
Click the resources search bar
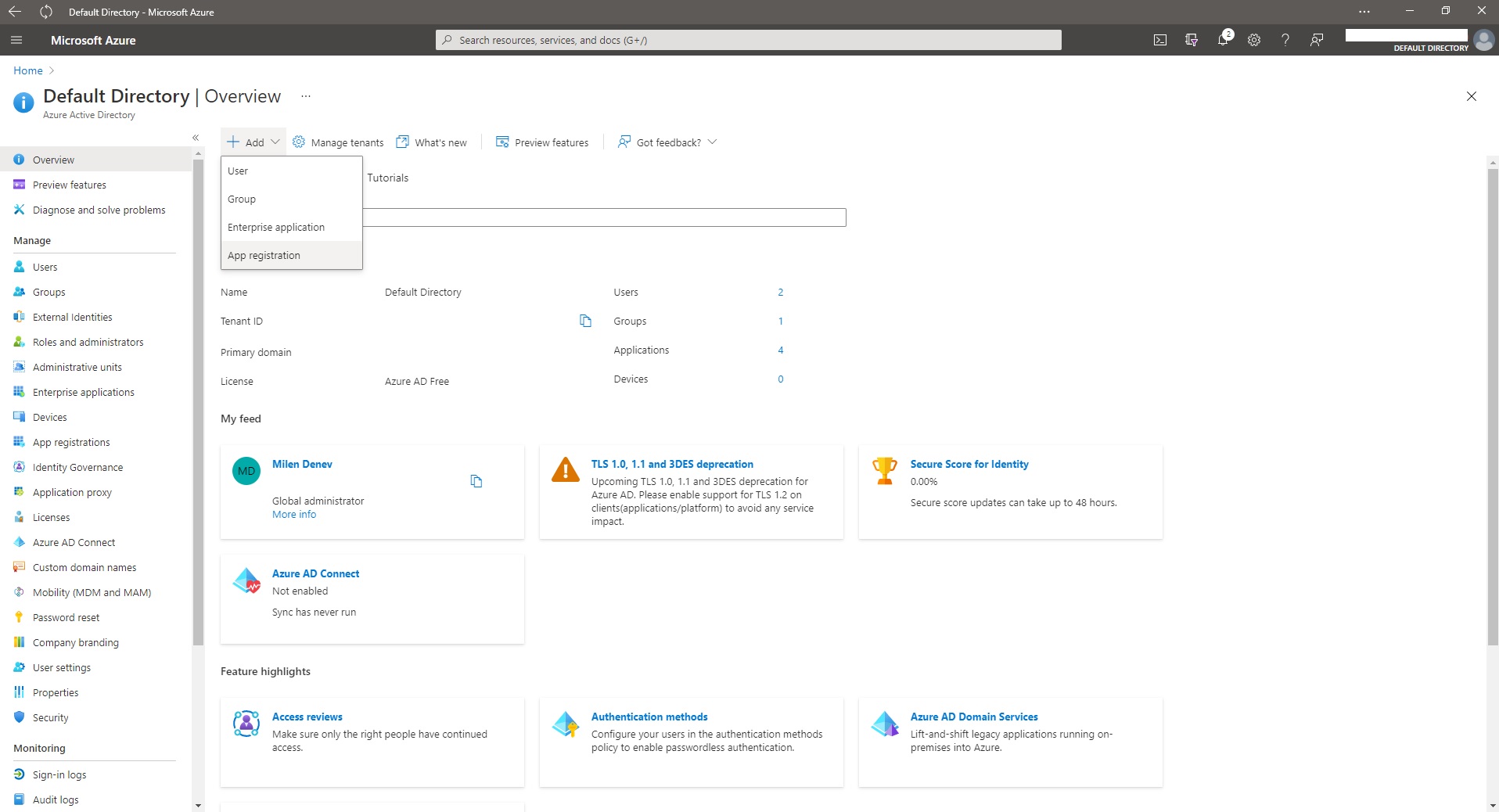(x=747, y=40)
